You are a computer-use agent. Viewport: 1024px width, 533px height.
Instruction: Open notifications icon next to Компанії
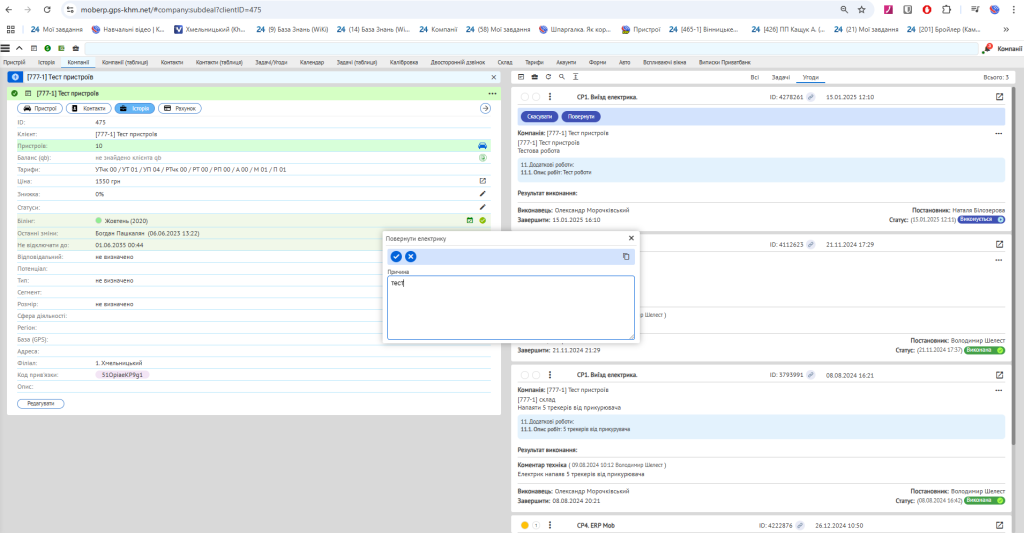[987, 48]
